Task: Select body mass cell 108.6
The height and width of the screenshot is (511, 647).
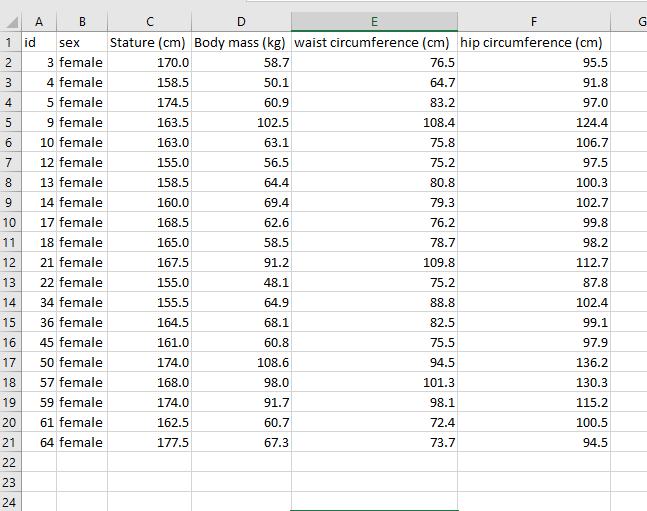Action: [x=241, y=362]
